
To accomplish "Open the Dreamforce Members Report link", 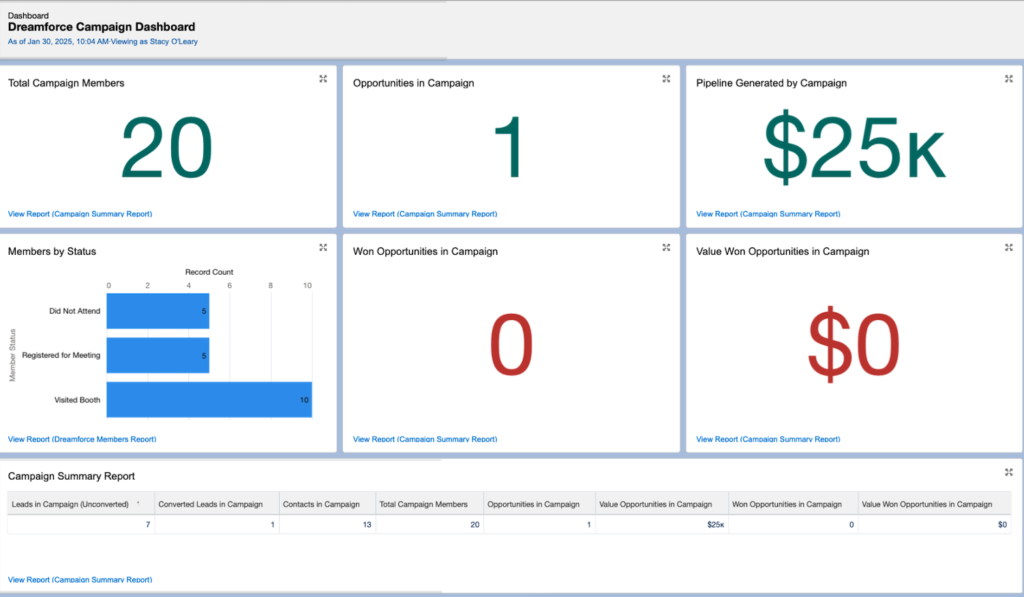I will coord(82,439).
